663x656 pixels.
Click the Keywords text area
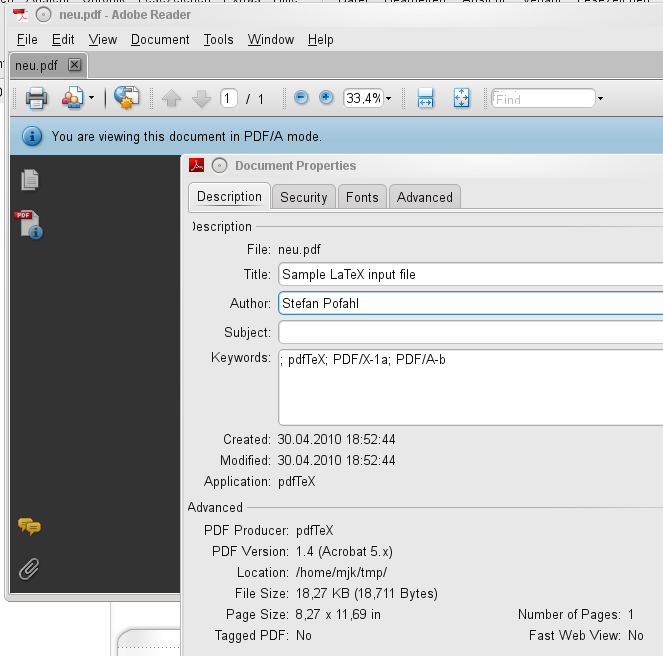tap(471, 387)
